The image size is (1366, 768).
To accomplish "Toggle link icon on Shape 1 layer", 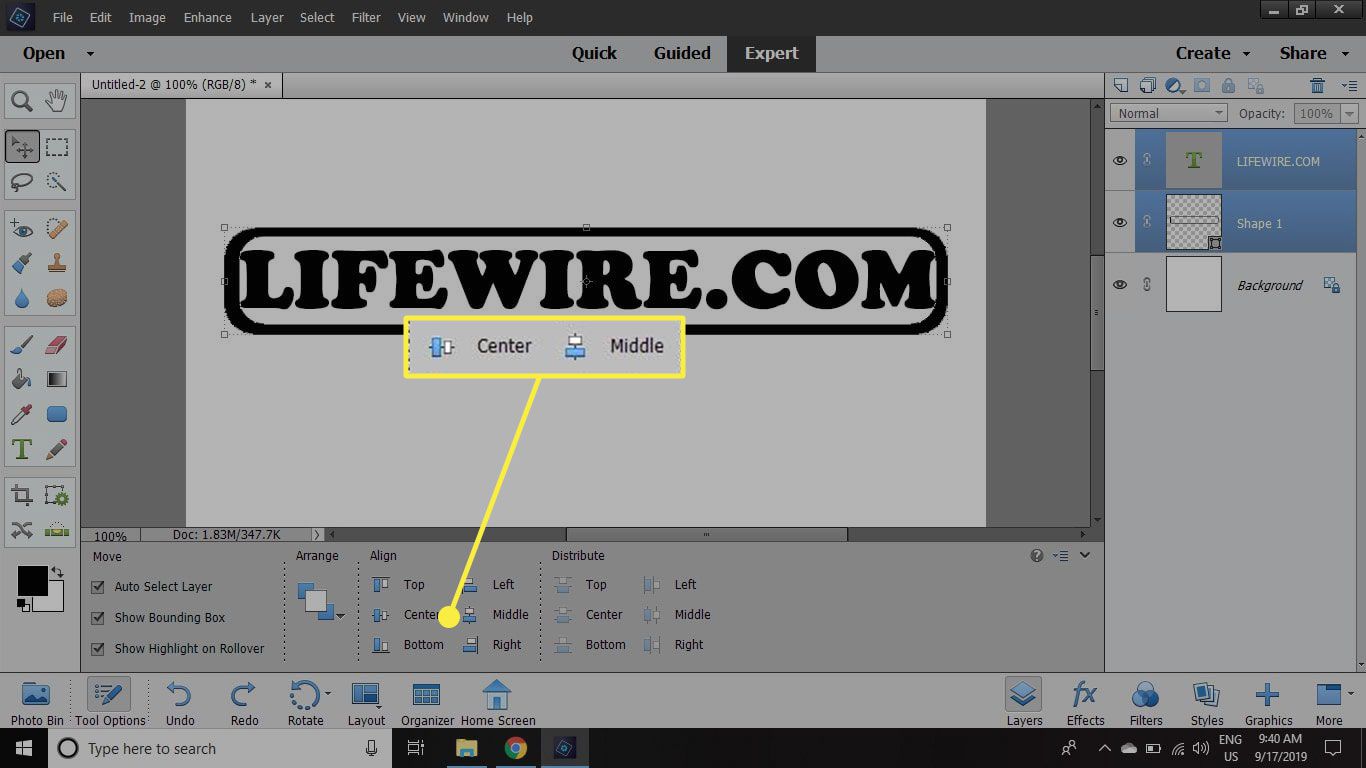I will pyautogui.click(x=1148, y=223).
